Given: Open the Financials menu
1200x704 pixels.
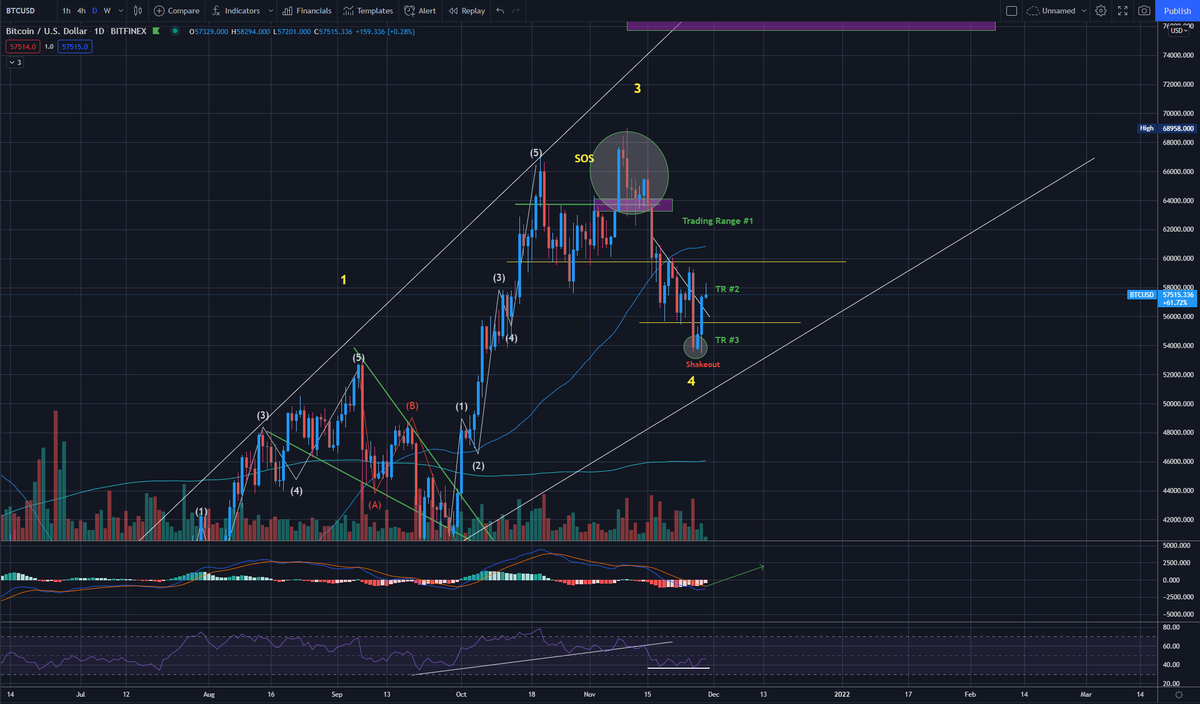Looking at the screenshot, I should click(x=307, y=10).
